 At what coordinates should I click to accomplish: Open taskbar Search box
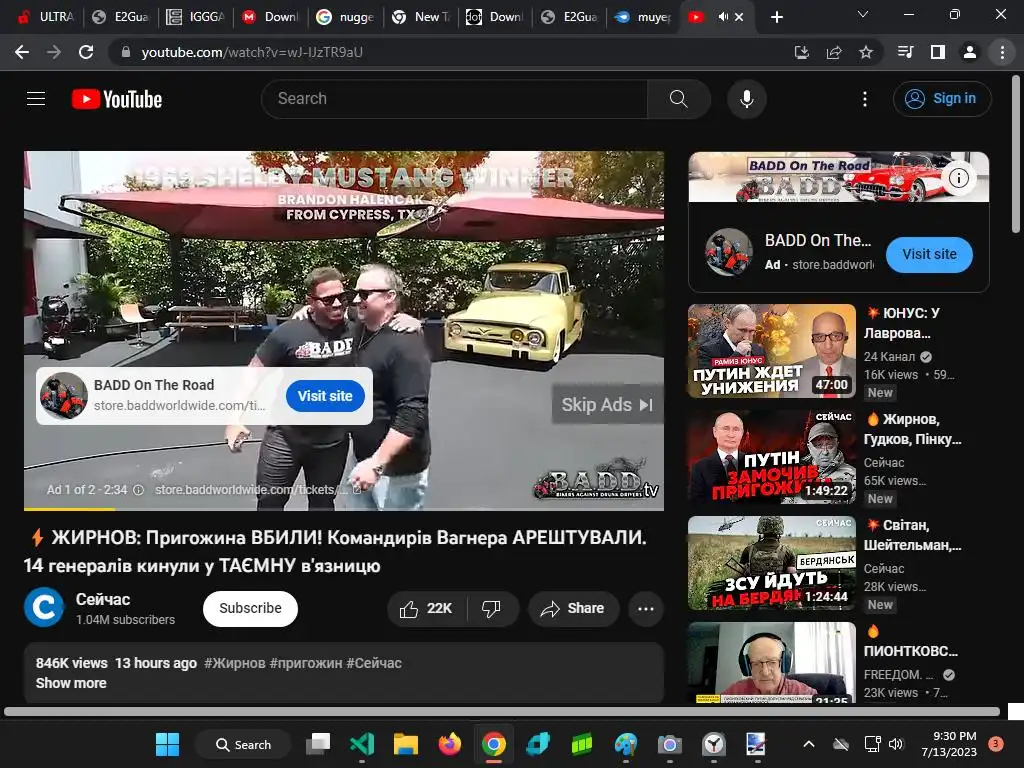pyautogui.click(x=243, y=744)
